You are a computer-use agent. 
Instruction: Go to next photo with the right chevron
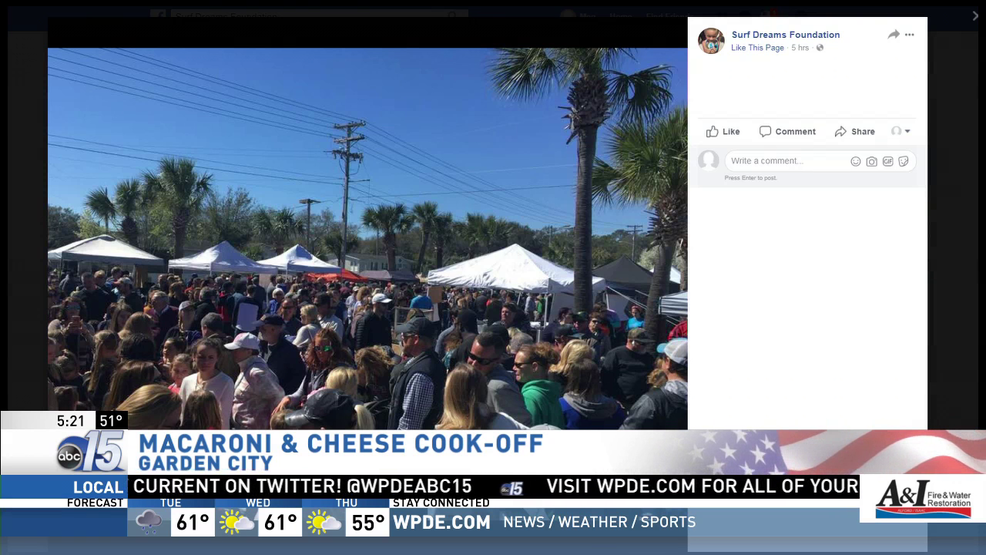975,16
